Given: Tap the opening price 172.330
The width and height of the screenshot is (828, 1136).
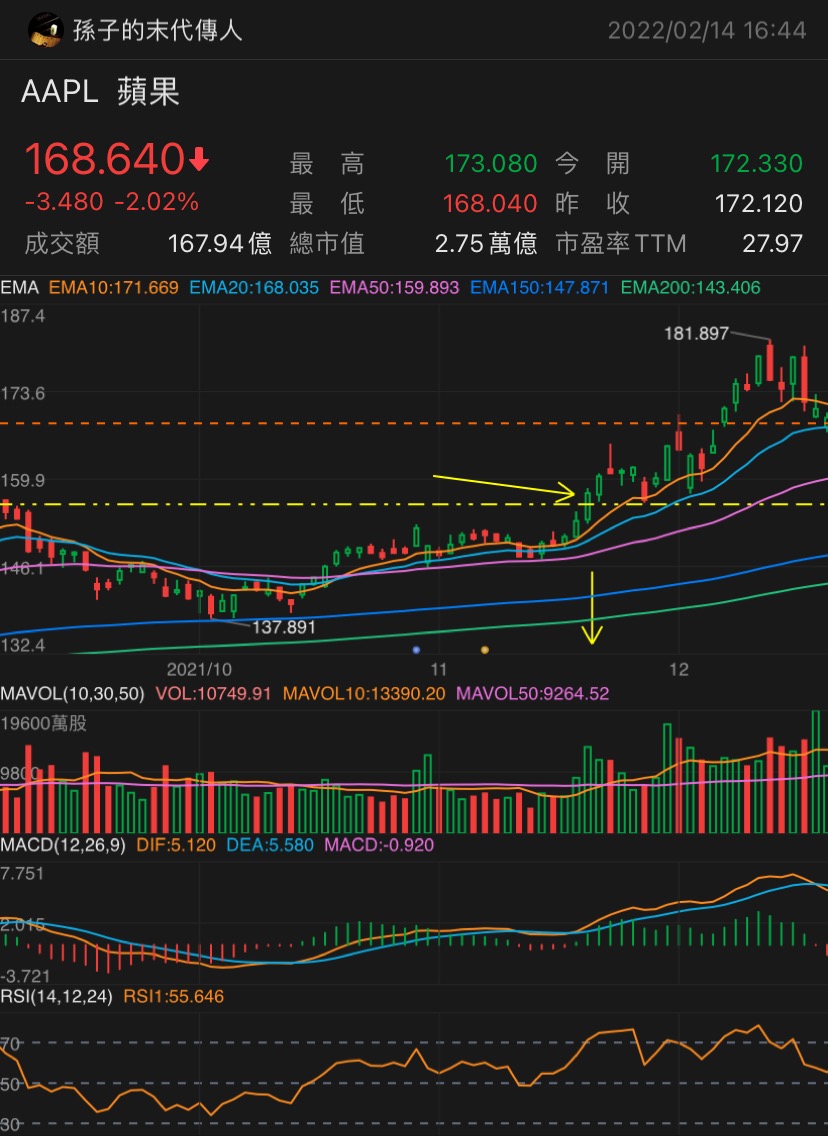Looking at the screenshot, I should [756, 163].
